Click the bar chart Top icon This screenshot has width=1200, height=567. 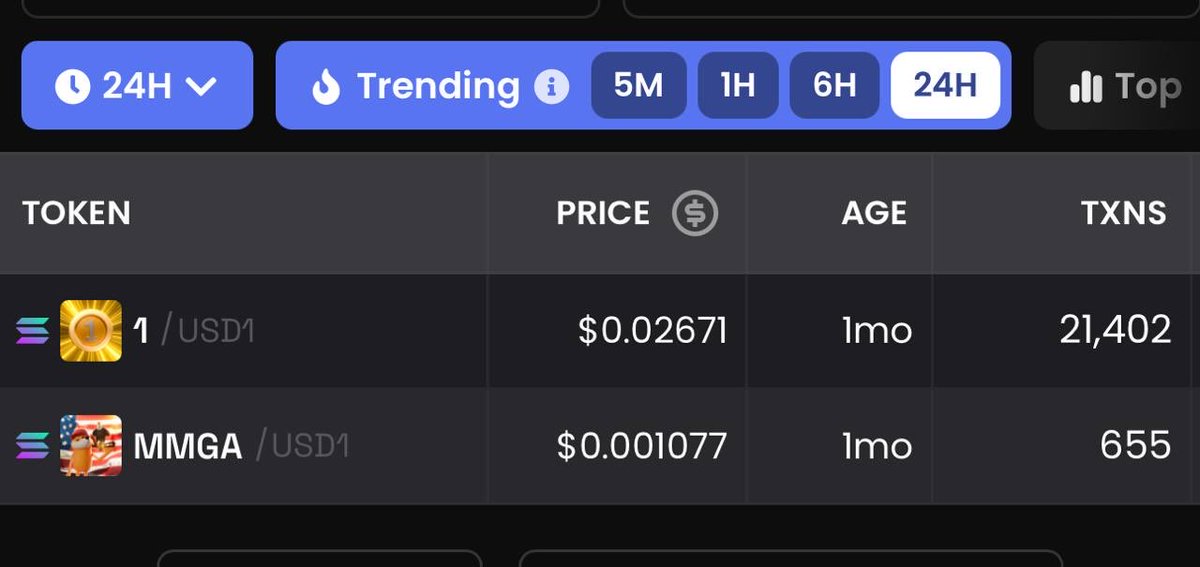click(x=1085, y=87)
